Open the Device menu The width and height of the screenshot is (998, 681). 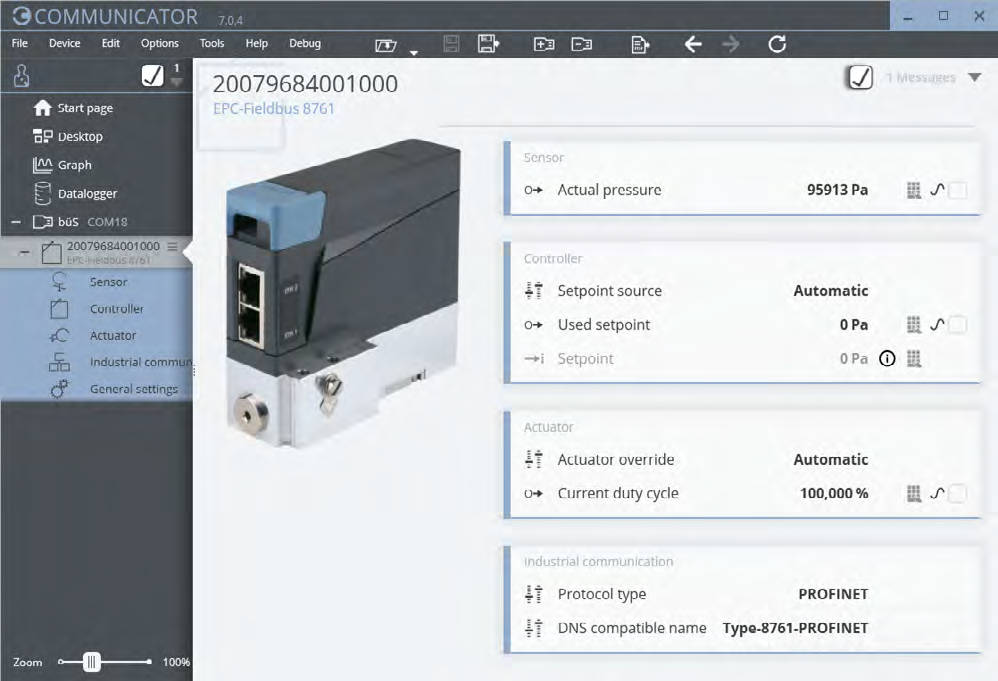pyautogui.click(x=64, y=43)
